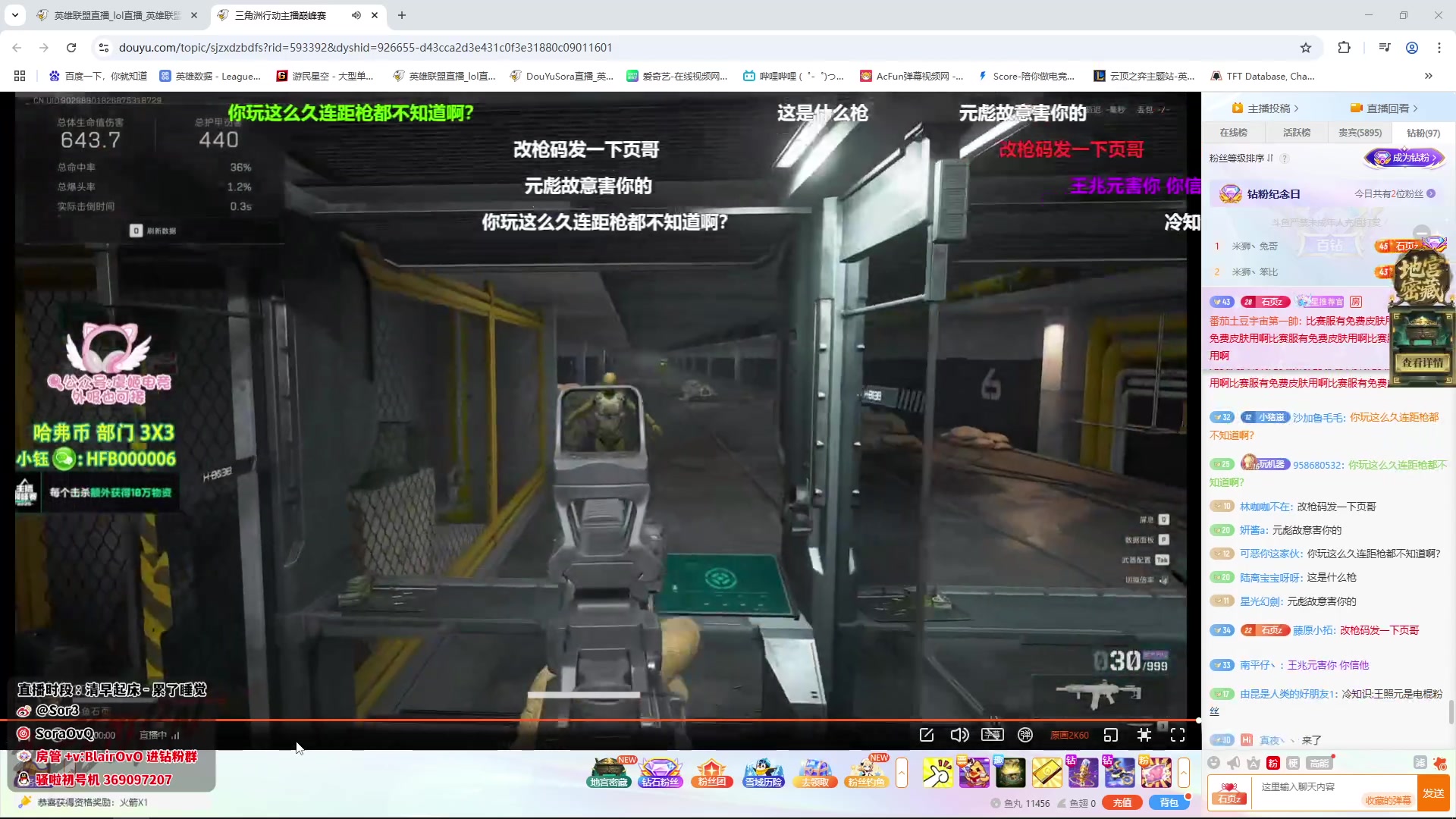Mute the stream volume icon
Screen dimensions: 1456x819
click(959, 735)
